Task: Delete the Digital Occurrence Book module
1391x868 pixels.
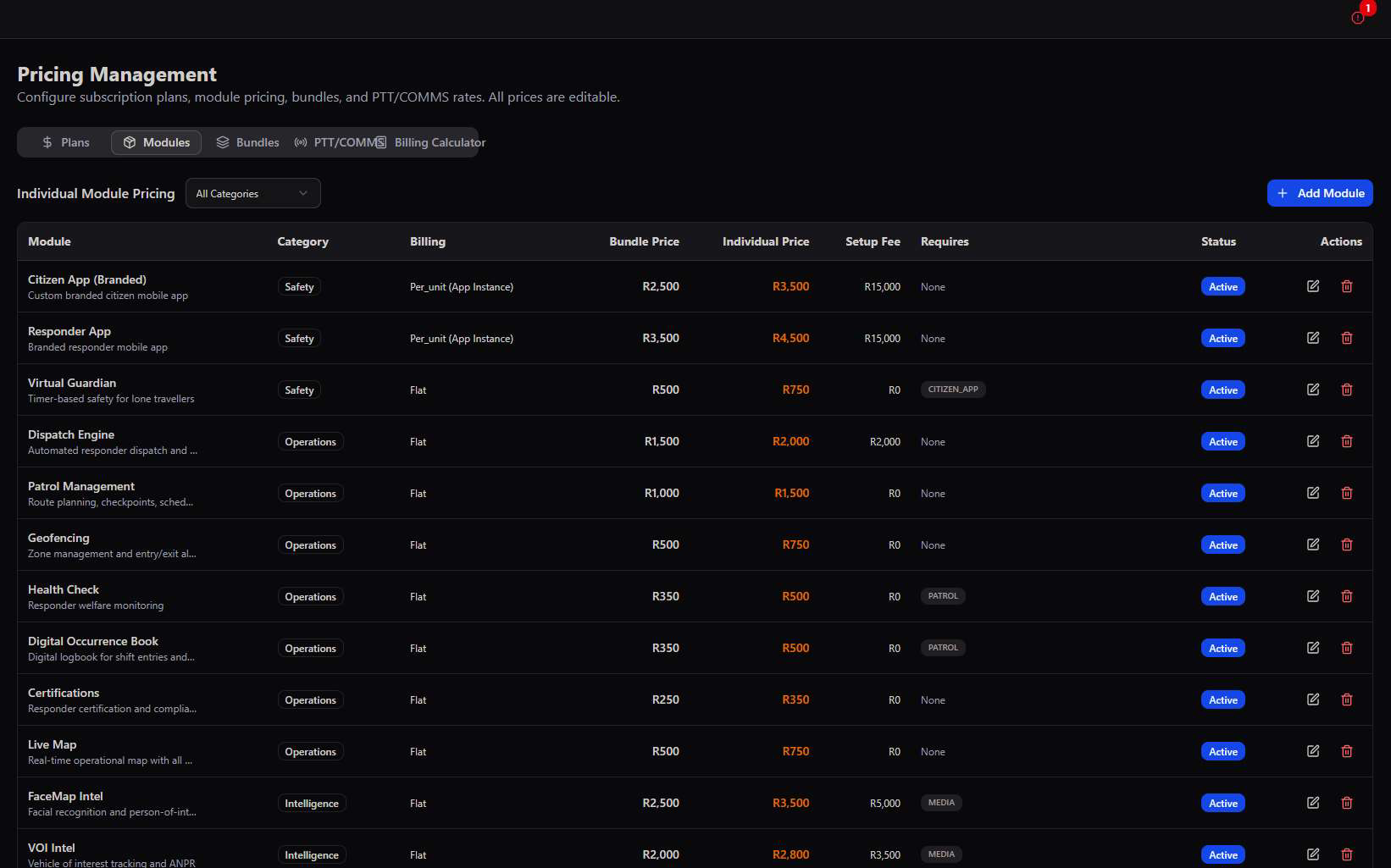Action: [x=1347, y=648]
